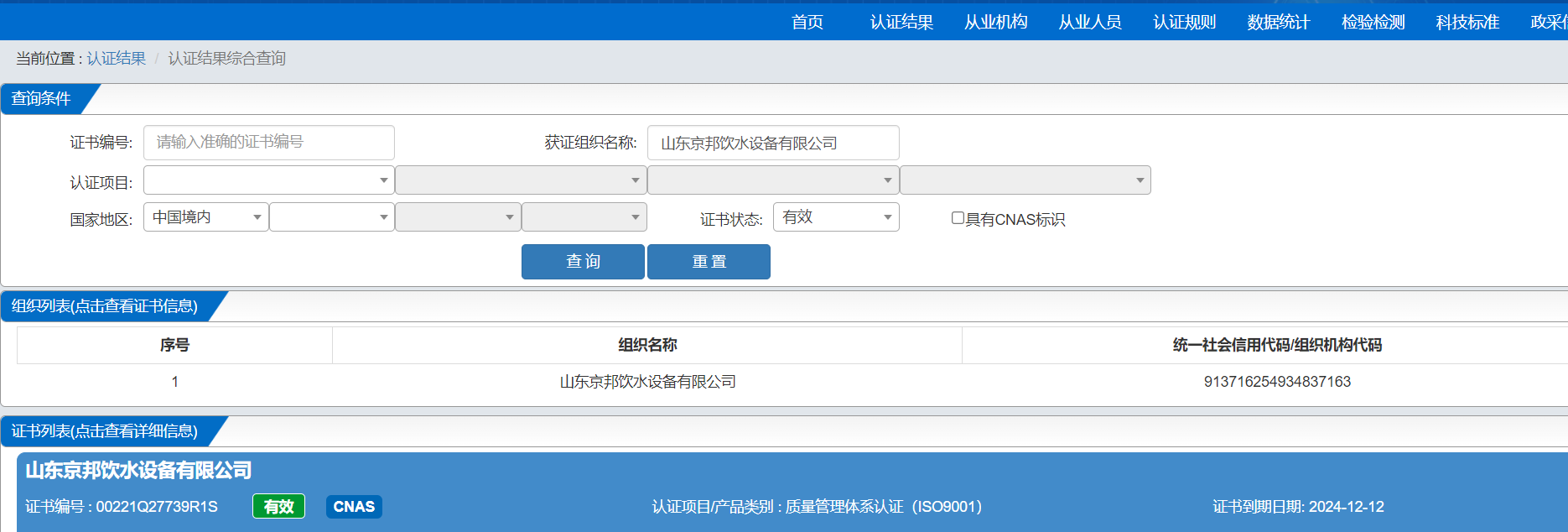The height and width of the screenshot is (532, 1568).
Task: Click certificate number 00221Q27739R1S
Action: click(157, 507)
